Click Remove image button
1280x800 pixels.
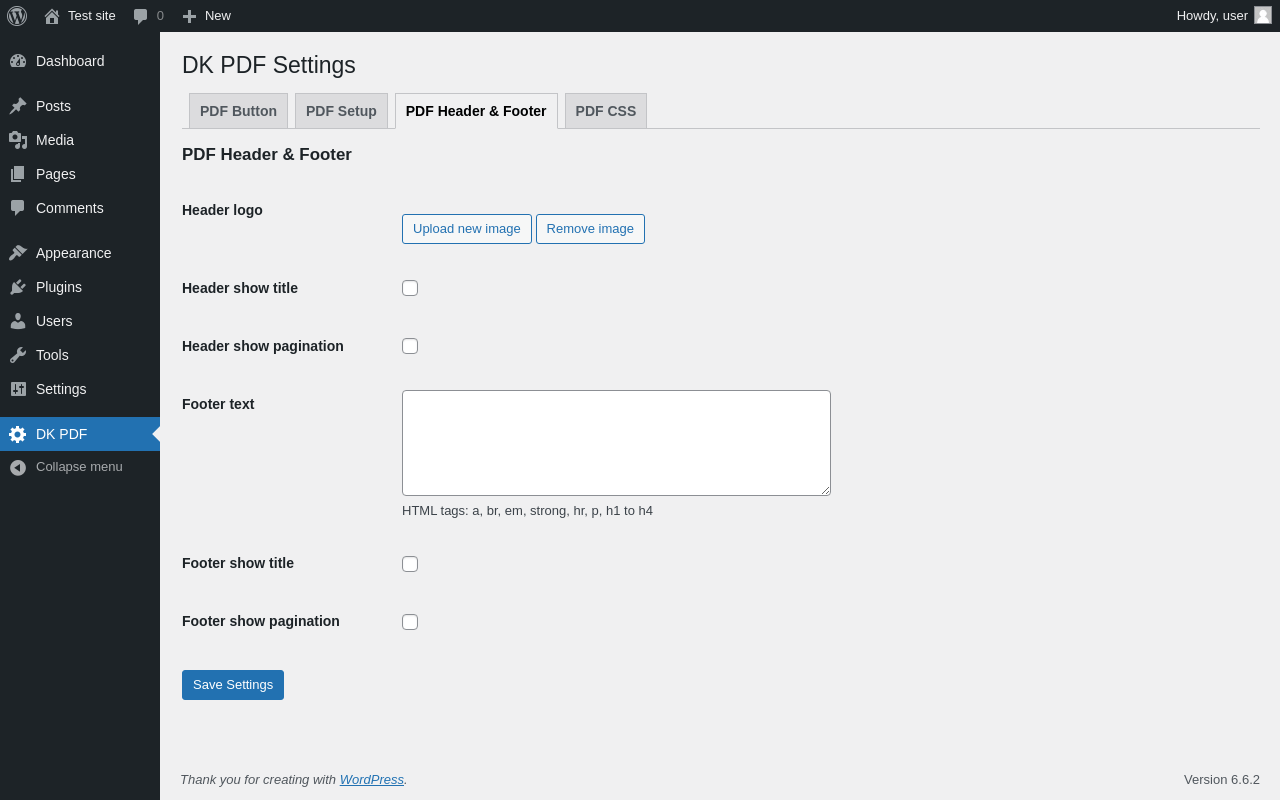tap(590, 229)
